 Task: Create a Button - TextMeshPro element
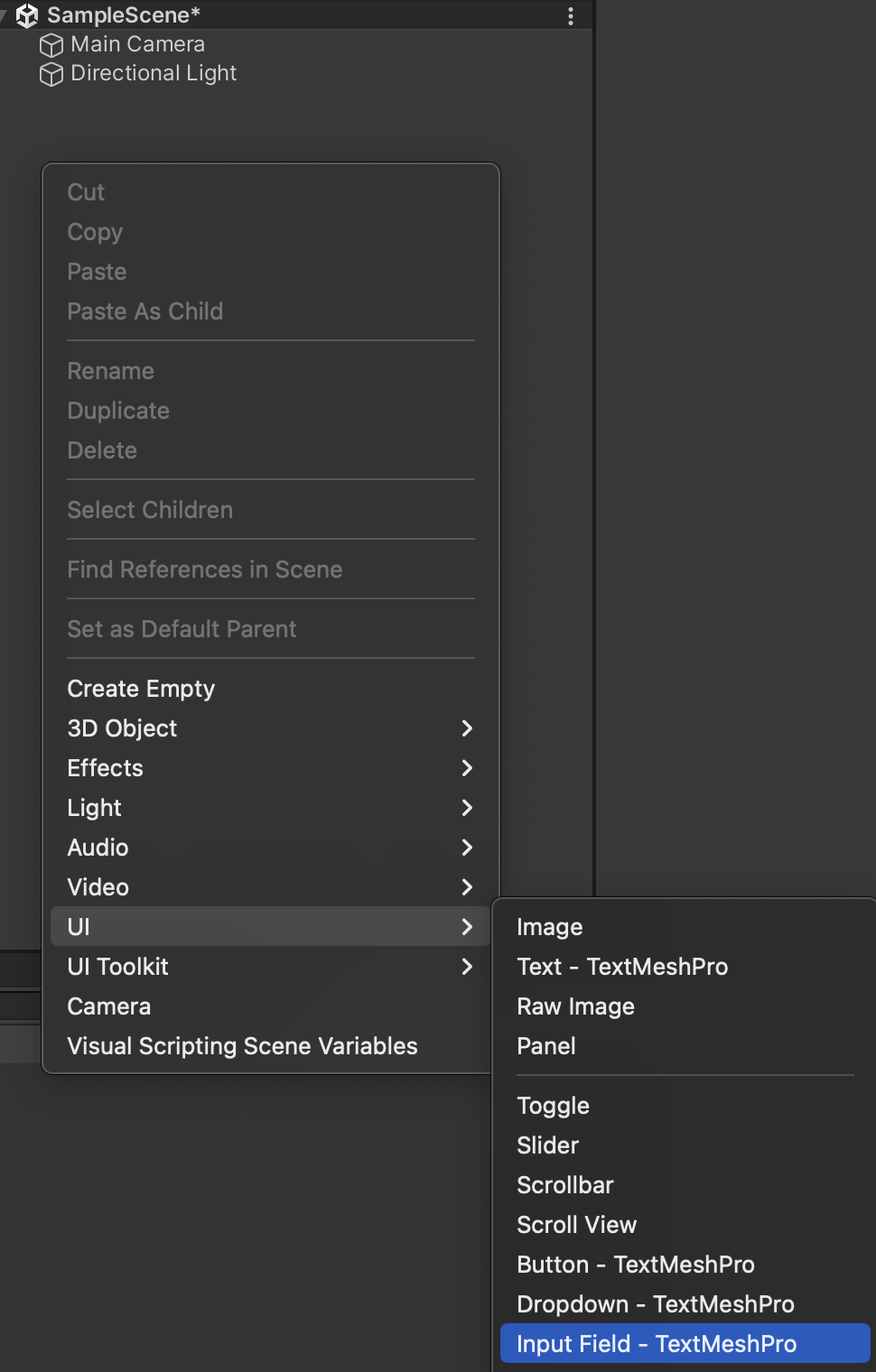(x=635, y=1265)
